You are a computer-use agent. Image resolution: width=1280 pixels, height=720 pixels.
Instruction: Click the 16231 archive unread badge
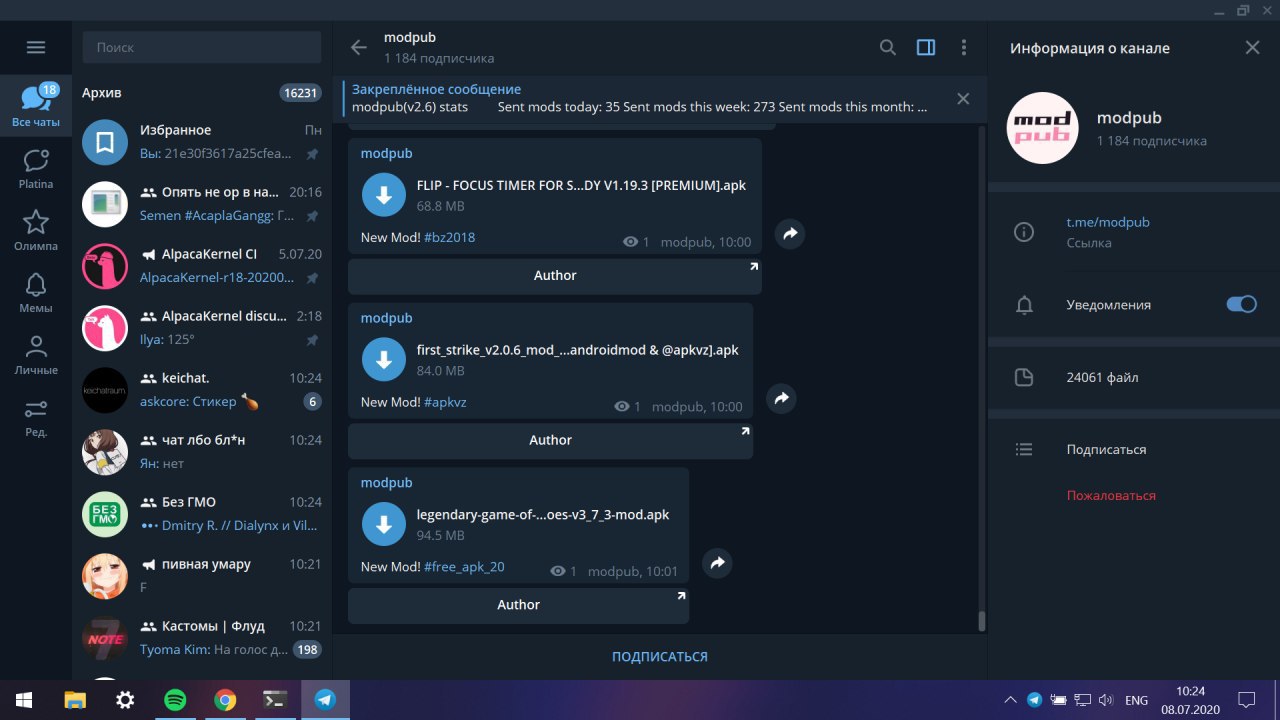pyautogui.click(x=301, y=93)
